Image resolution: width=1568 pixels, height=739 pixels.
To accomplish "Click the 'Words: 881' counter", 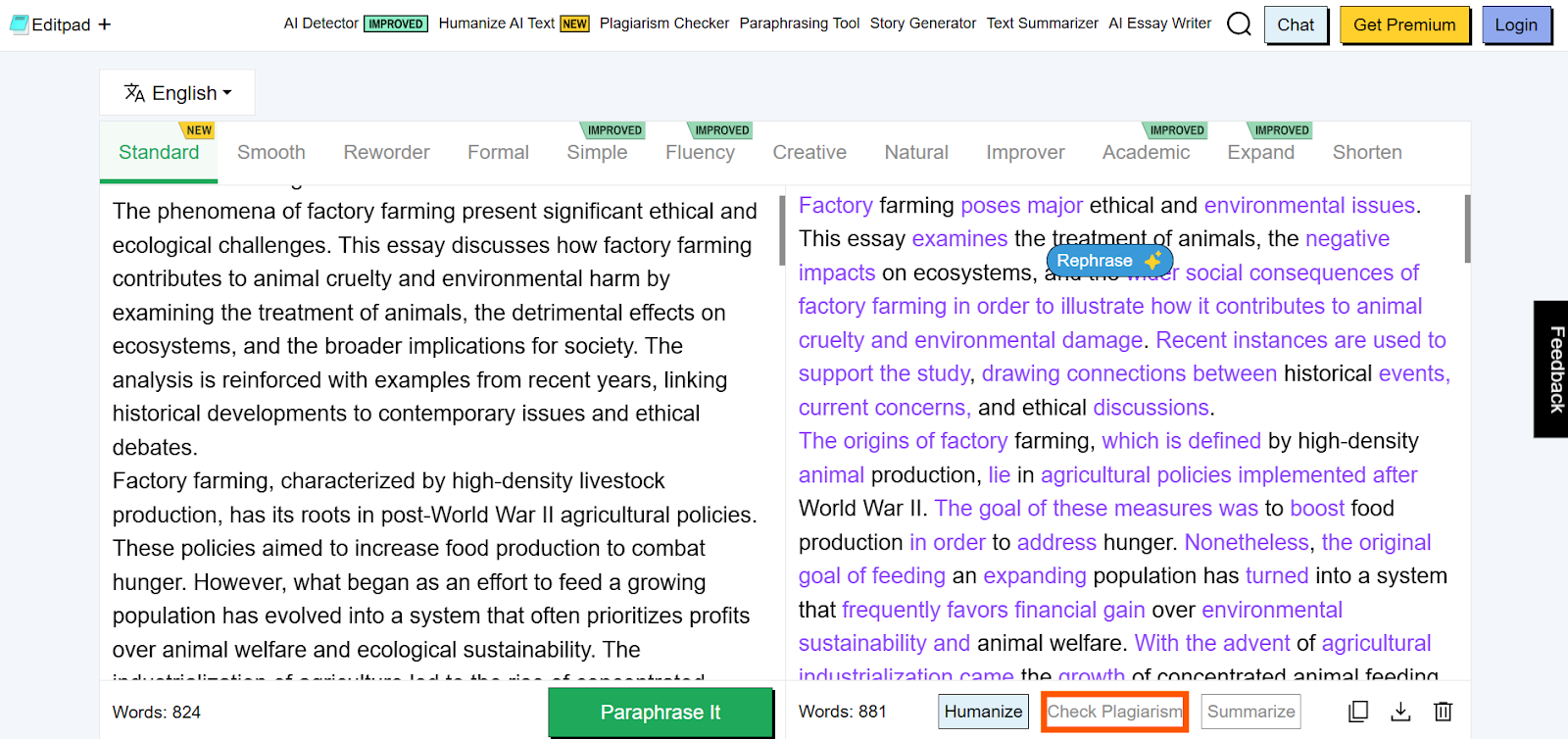I will 843,712.
